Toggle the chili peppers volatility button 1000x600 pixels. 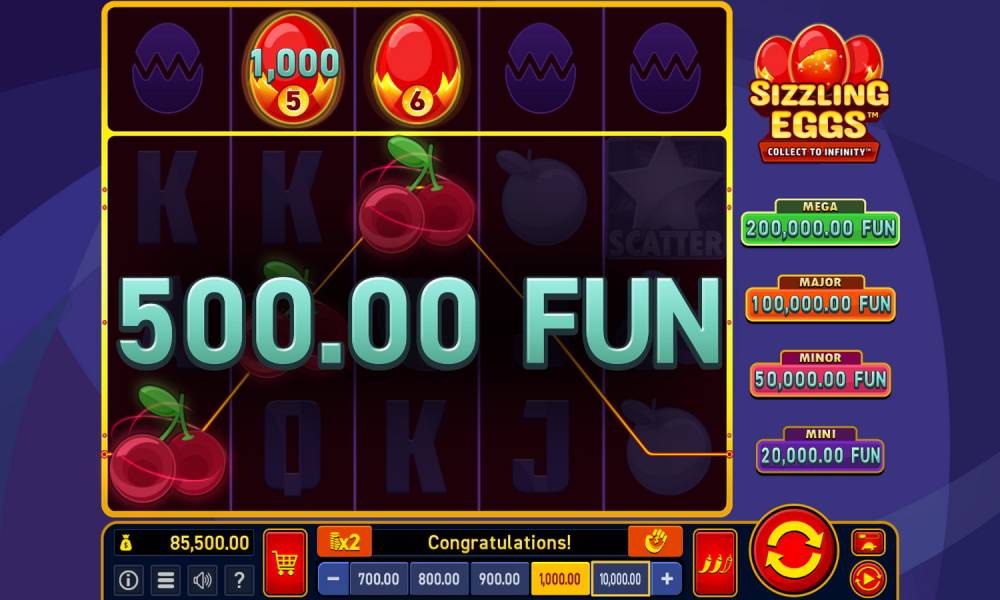point(716,562)
